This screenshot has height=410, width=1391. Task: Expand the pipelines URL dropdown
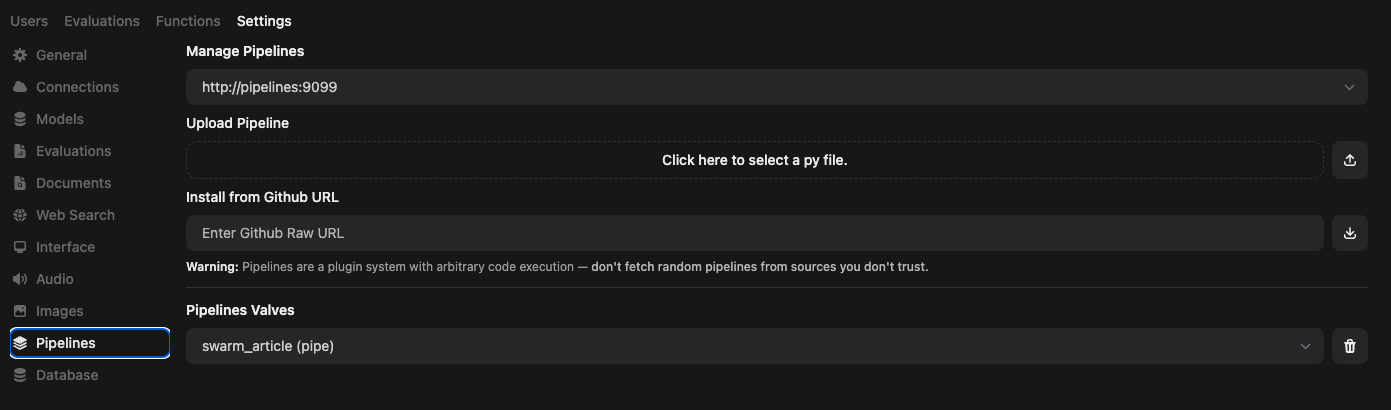tap(1349, 87)
